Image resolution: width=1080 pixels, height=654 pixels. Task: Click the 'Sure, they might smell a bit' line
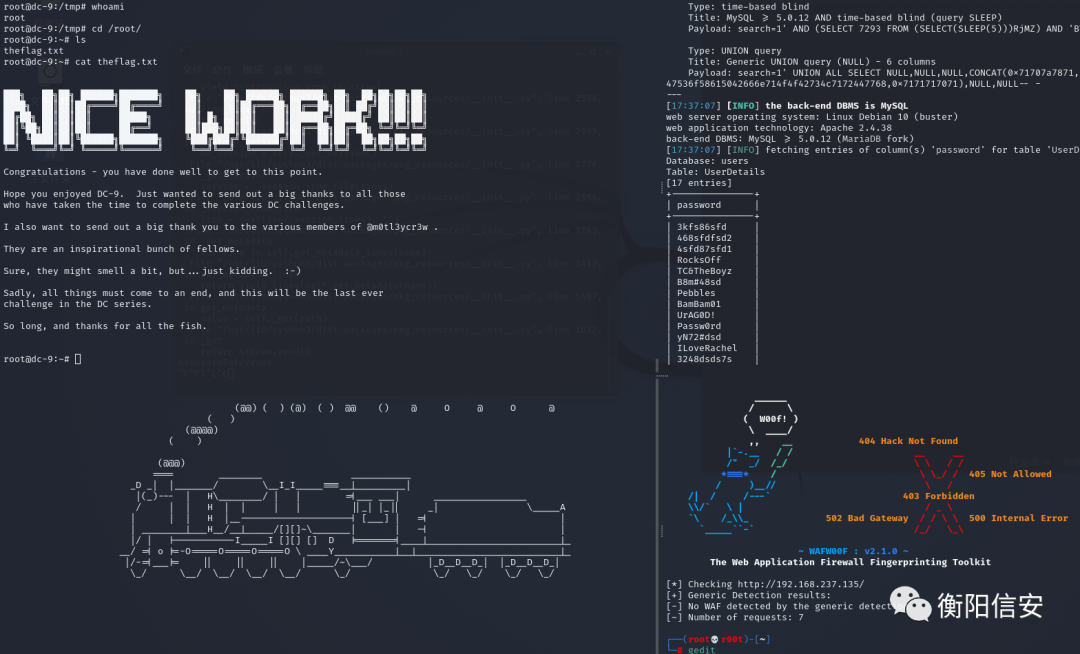tap(152, 271)
